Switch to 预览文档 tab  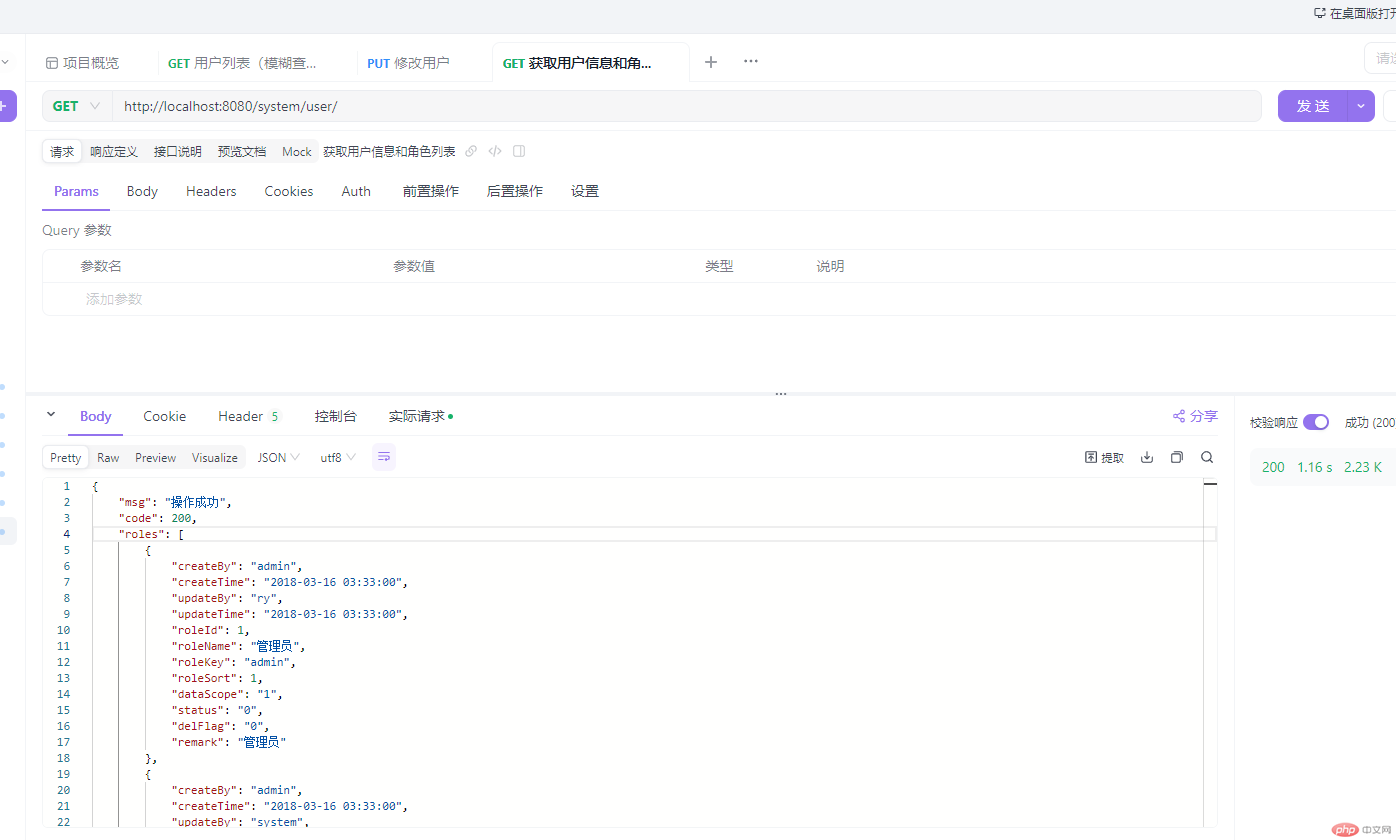pyautogui.click(x=242, y=152)
